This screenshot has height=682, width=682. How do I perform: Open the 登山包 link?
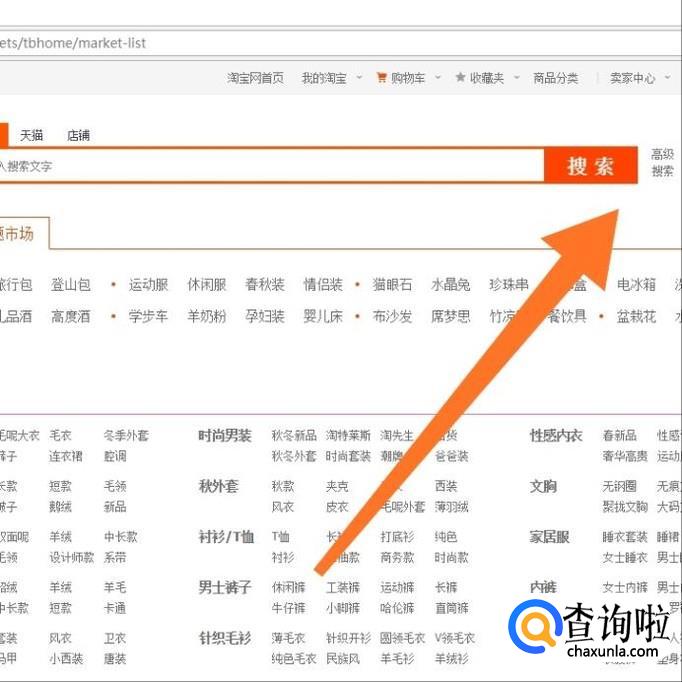[71, 284]
